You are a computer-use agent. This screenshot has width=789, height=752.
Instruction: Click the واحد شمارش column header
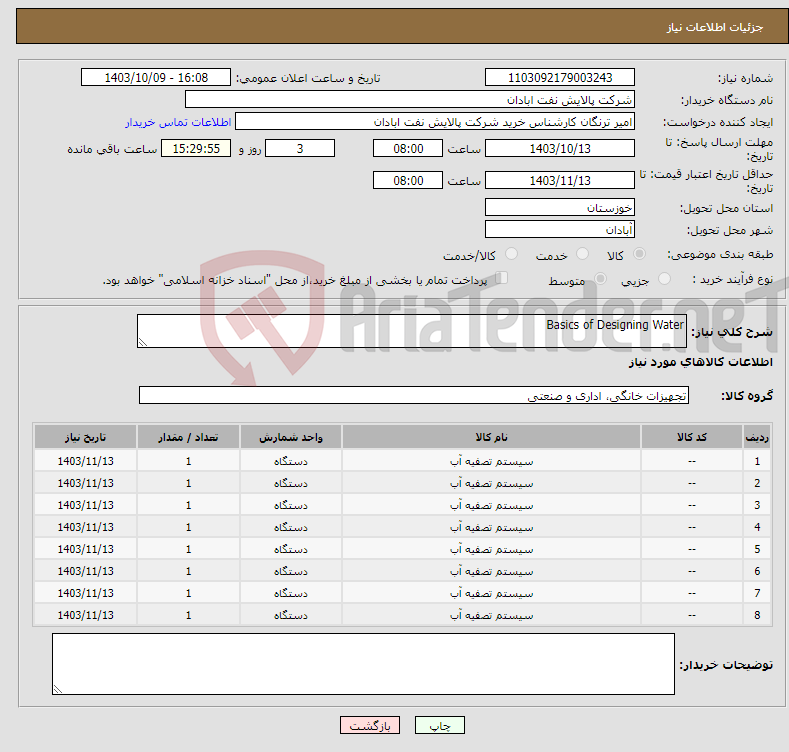coord(291,437)
